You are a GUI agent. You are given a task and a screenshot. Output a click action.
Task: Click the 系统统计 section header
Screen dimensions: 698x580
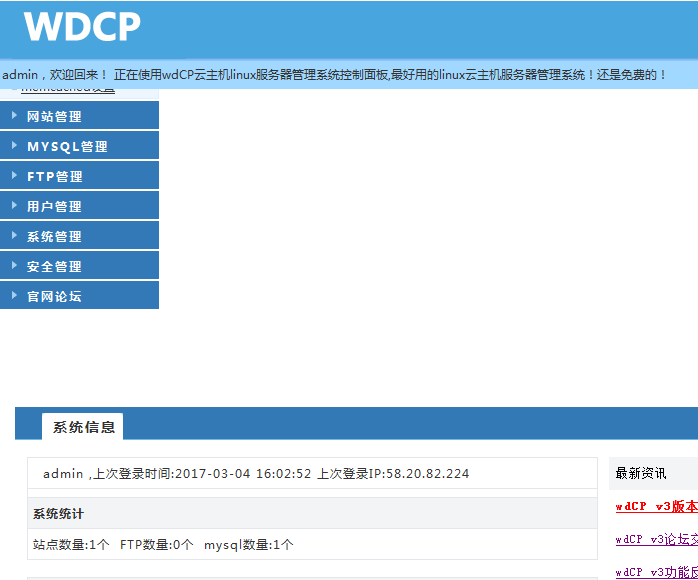312,514
